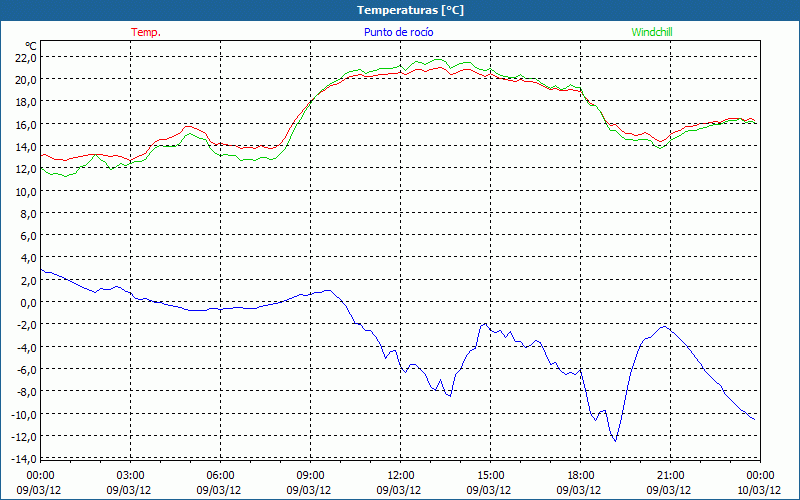
Task: Click the dew point minimum near -12
Action: point(616,440)
